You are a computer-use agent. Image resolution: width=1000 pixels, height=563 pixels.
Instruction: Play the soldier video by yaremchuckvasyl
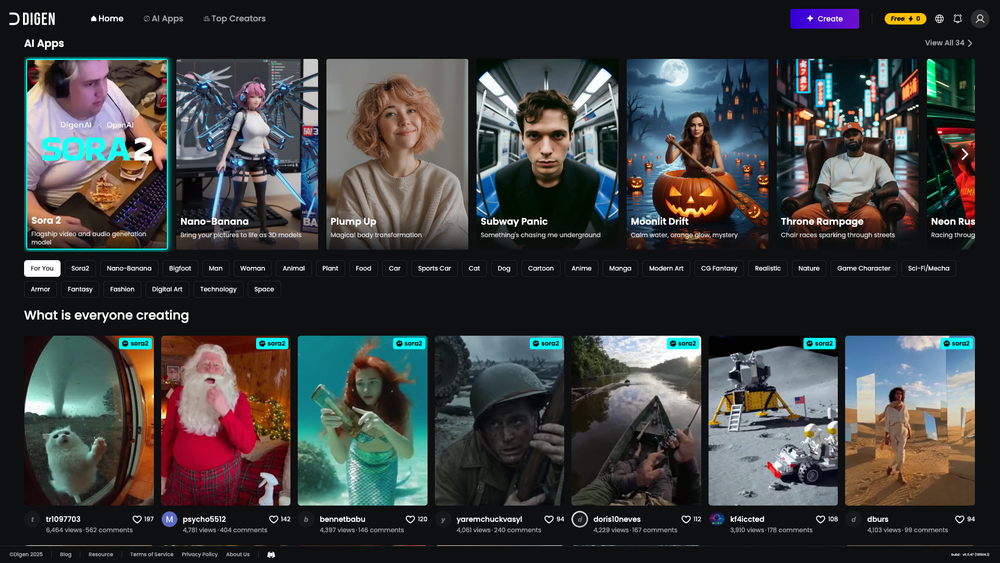pos(499,421)
